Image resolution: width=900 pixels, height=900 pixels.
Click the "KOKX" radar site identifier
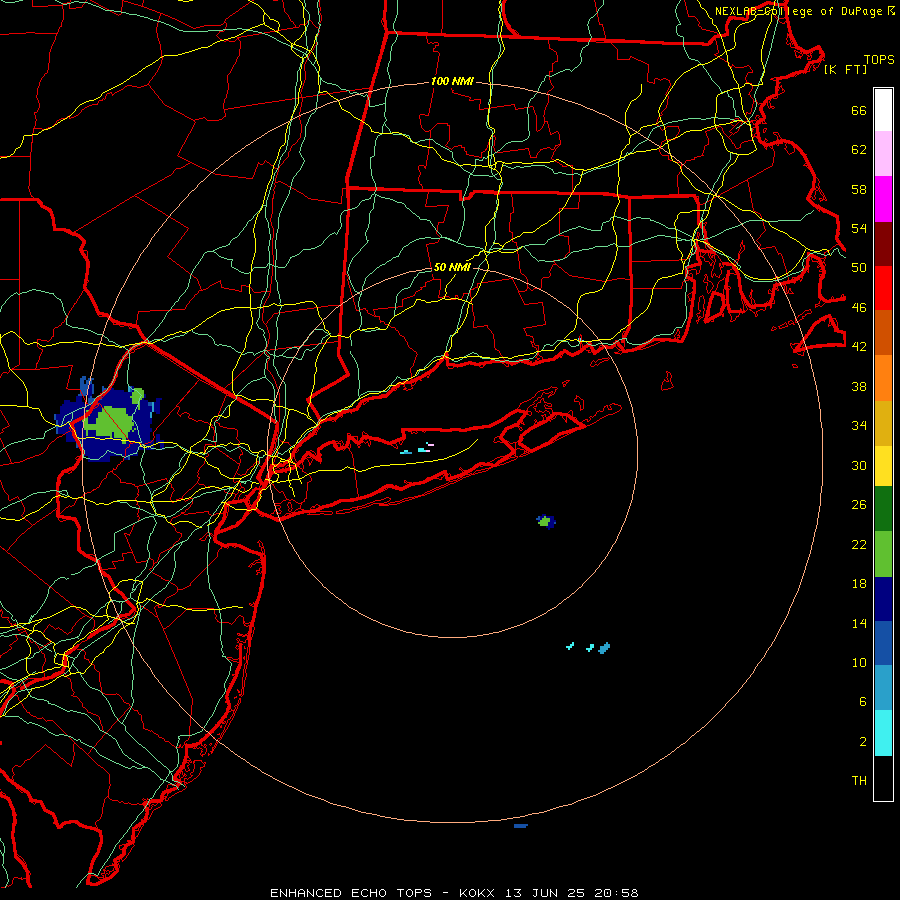478,893
